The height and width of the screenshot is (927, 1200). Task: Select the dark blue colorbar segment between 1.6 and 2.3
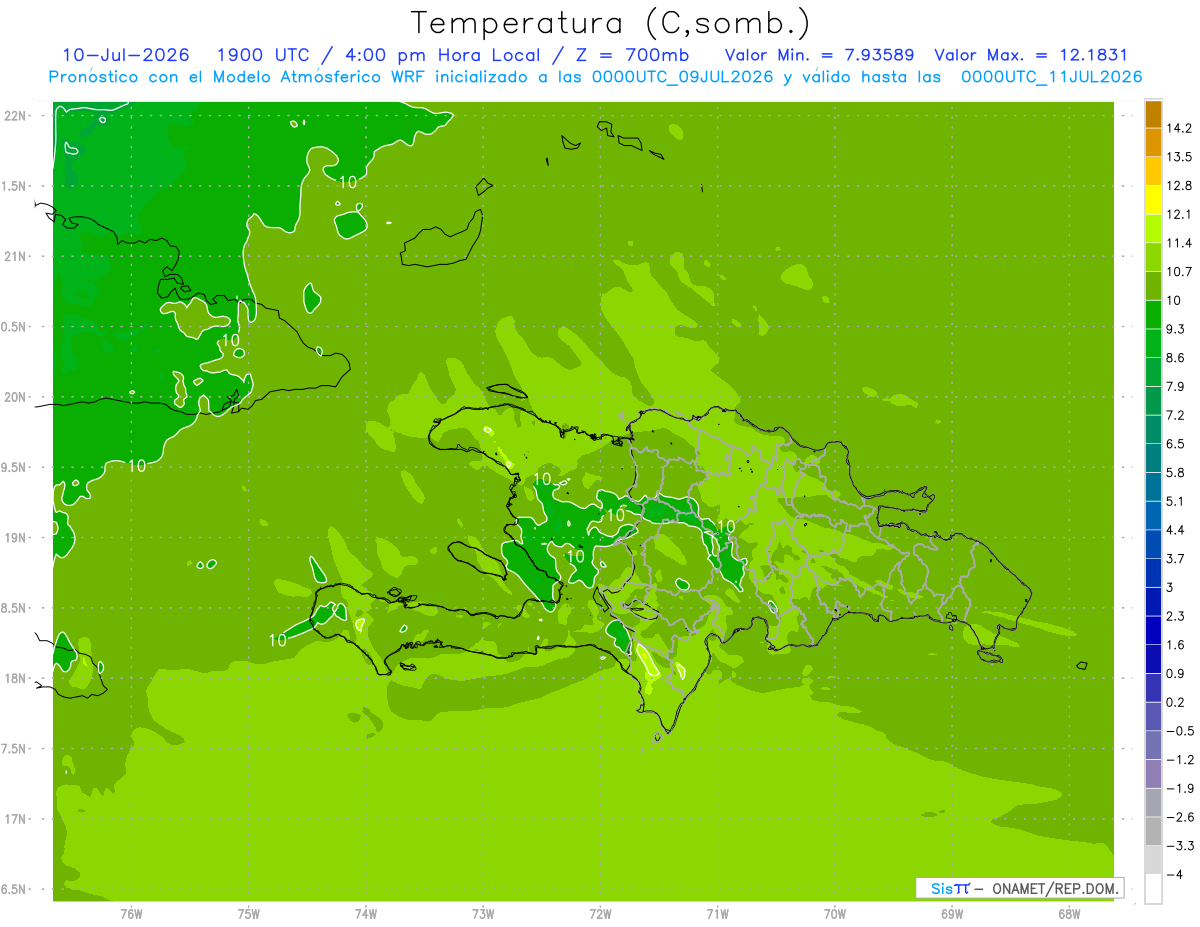pyautogui.click(x=1153, y=631)
